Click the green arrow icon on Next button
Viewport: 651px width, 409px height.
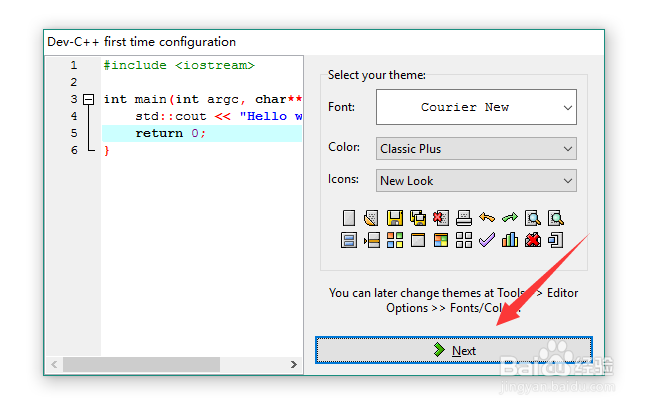point(439,350)
